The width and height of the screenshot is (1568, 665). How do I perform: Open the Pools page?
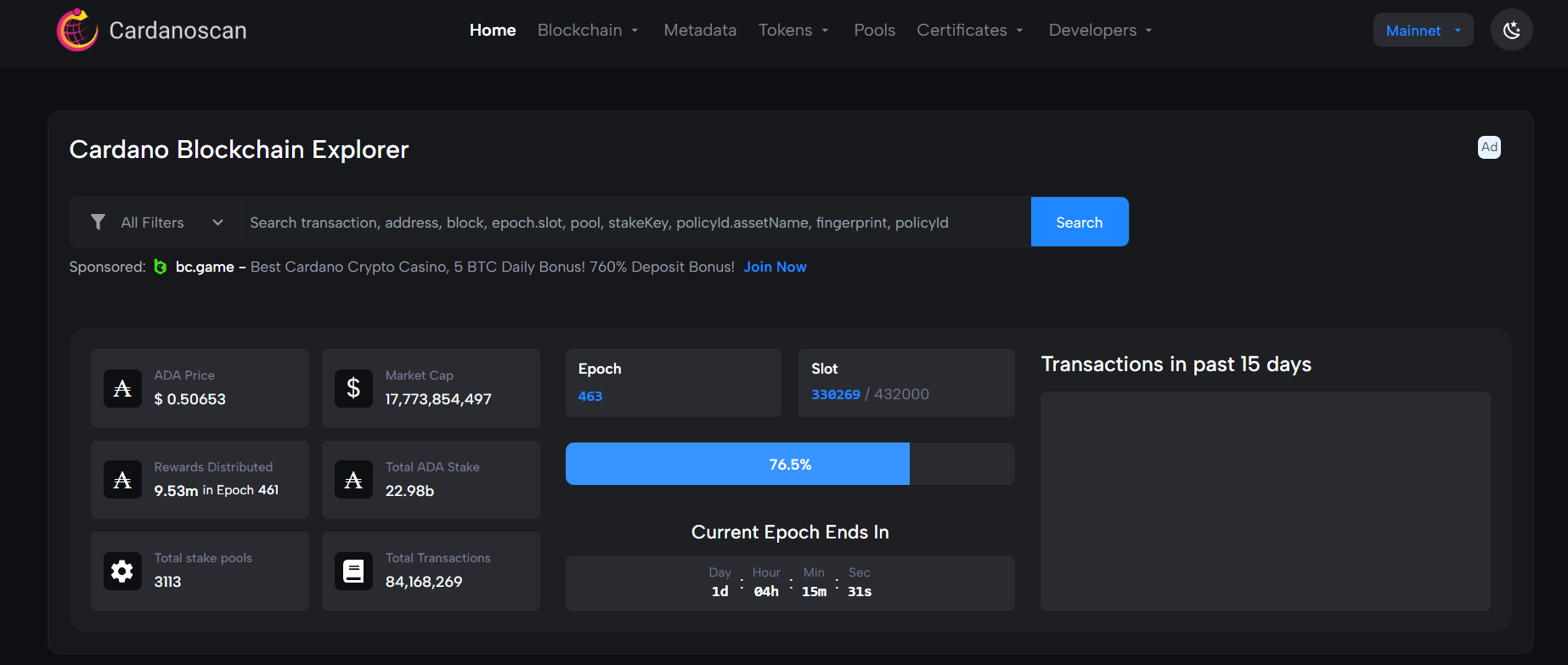(x=874, y=31)
